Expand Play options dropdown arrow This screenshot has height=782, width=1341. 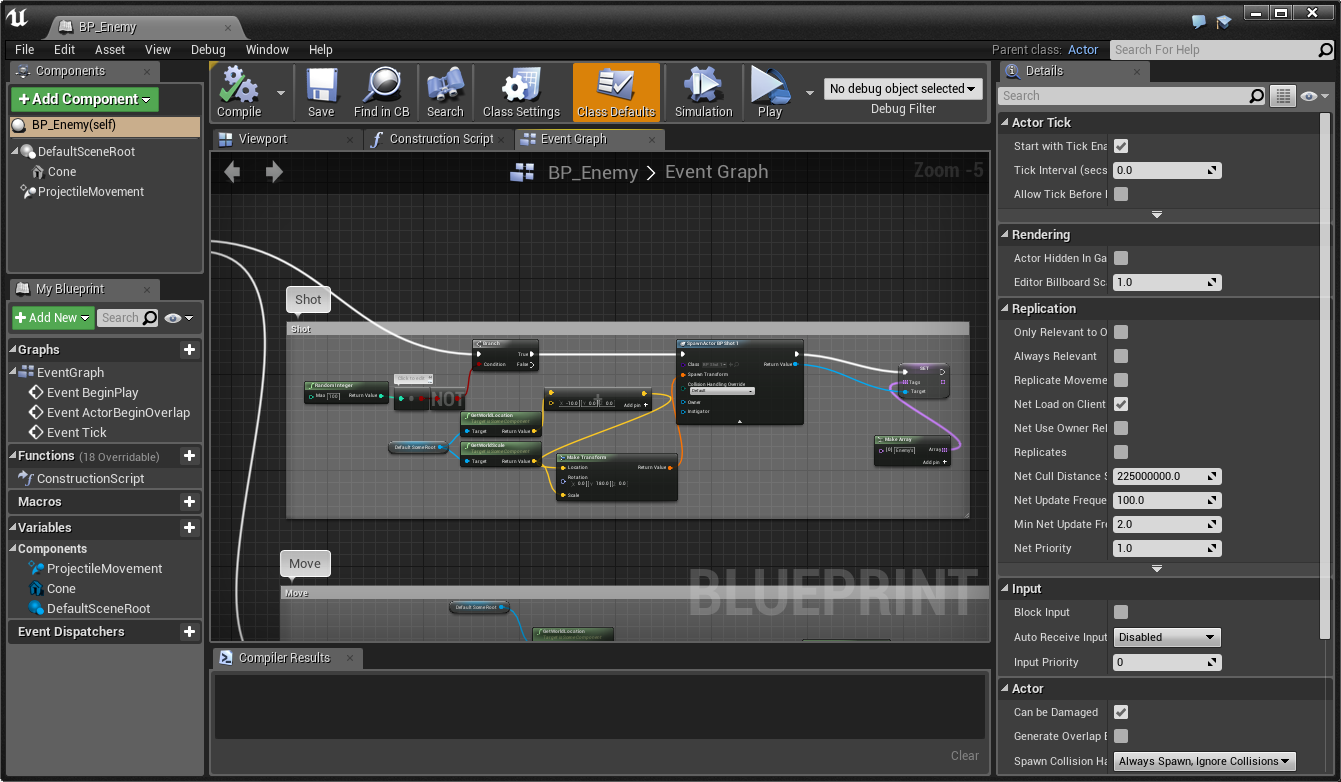pos(809,92)
